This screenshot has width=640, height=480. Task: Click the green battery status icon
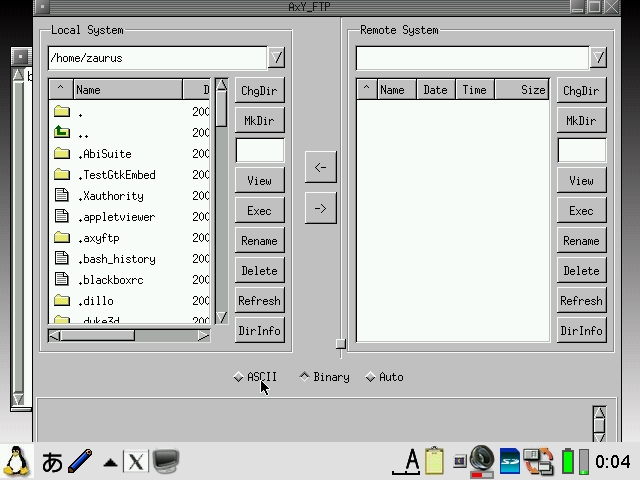568,462
